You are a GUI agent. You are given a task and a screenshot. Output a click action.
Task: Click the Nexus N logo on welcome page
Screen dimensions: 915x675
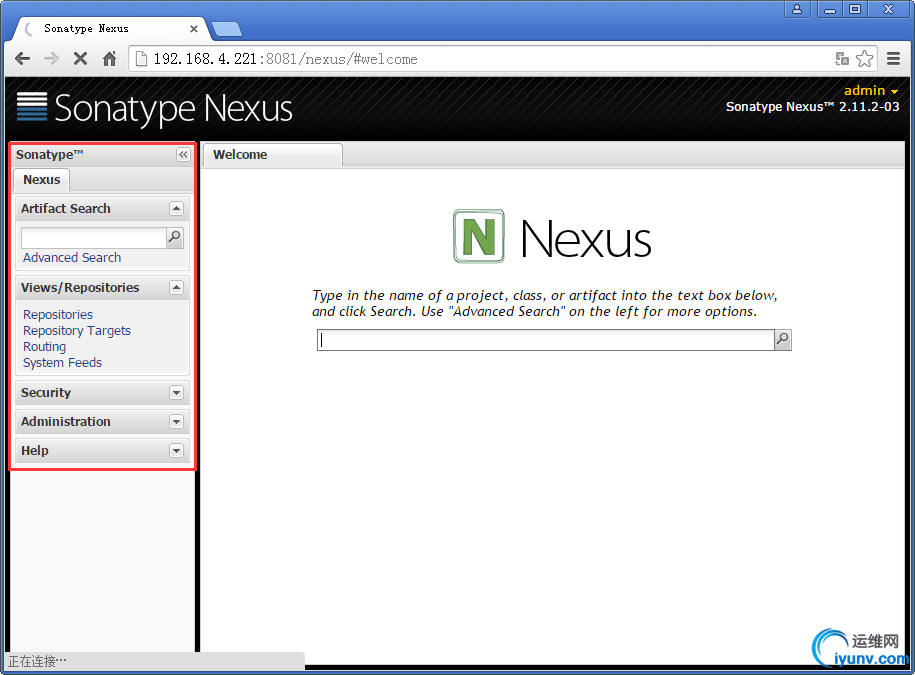(479, 236)
